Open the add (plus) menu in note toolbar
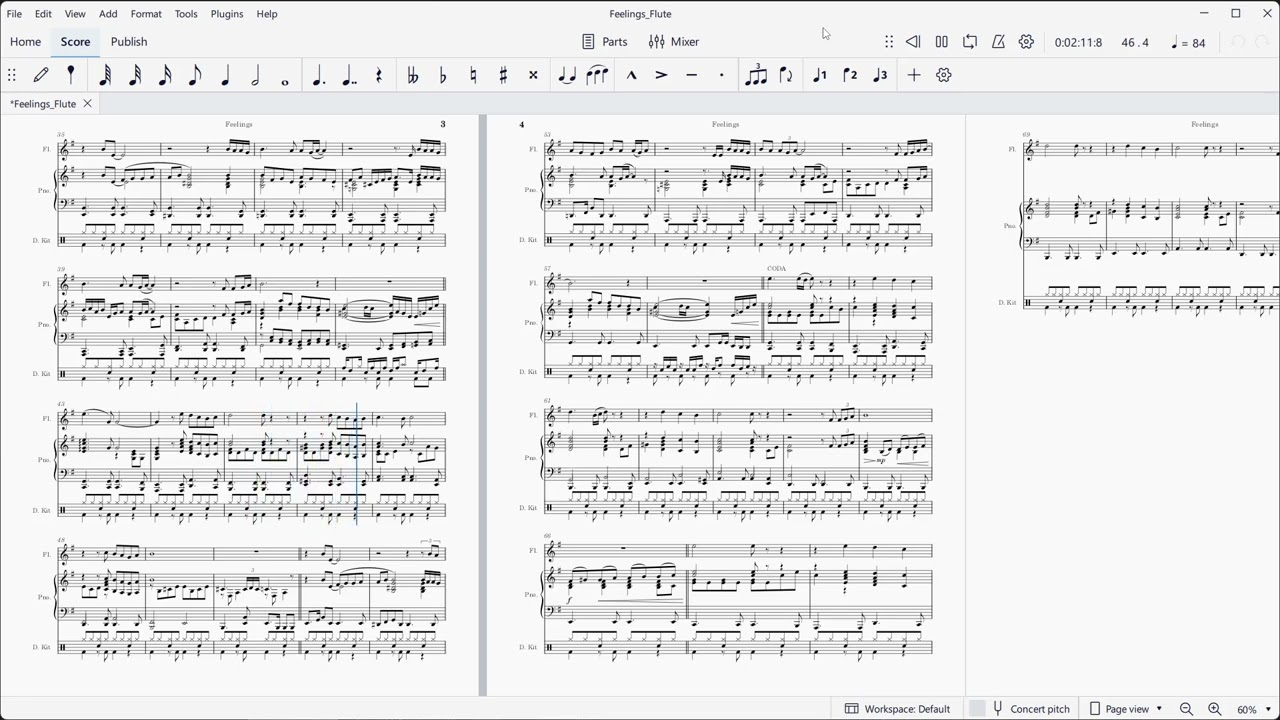The height and width of the screenshot is (720, 1280). 914,75
